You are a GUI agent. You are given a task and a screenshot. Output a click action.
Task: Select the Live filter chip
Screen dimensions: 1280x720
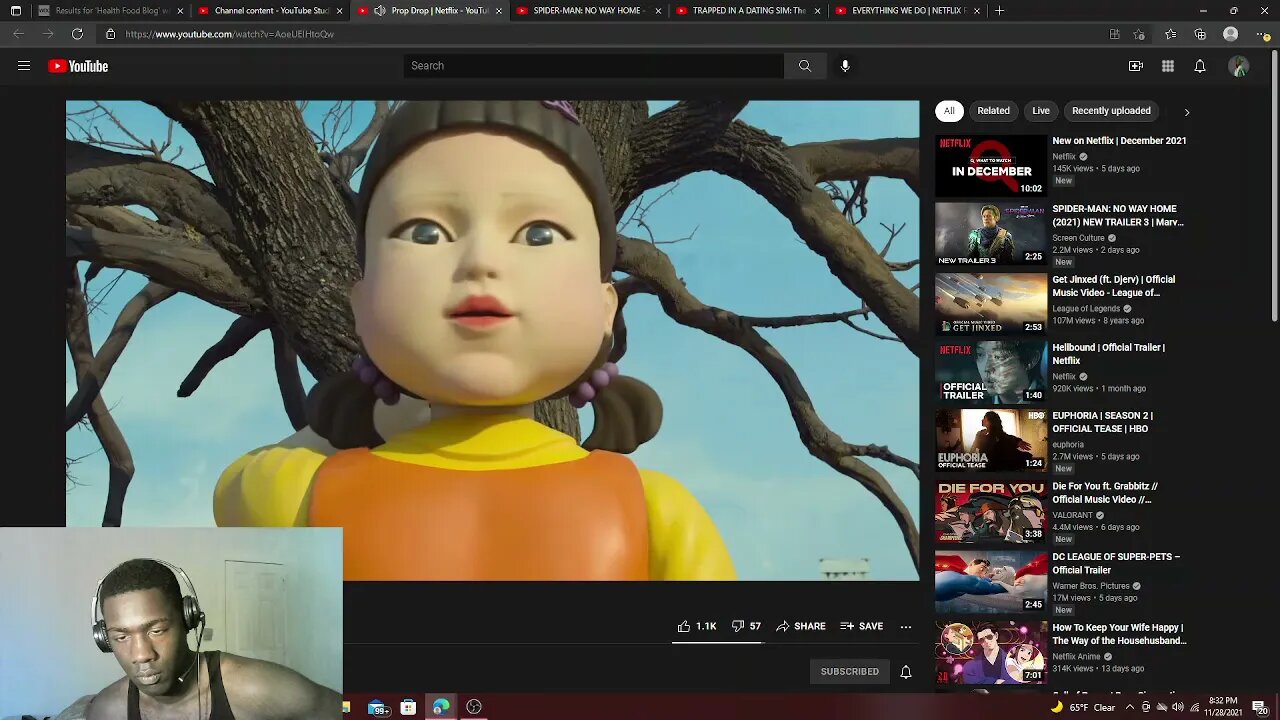[x=1041, y=111]
